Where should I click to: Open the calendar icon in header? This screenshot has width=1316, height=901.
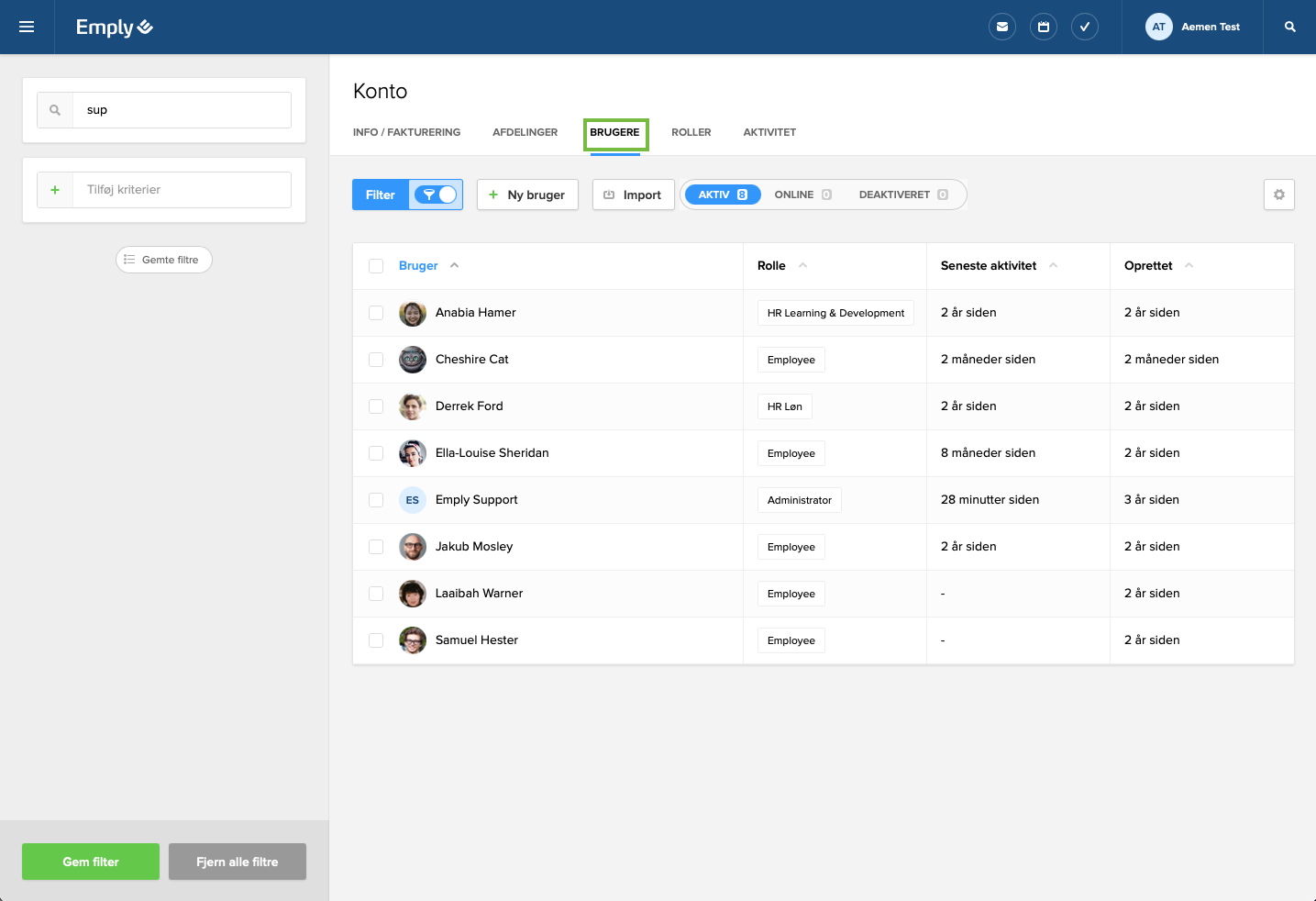click(1044, 27)
